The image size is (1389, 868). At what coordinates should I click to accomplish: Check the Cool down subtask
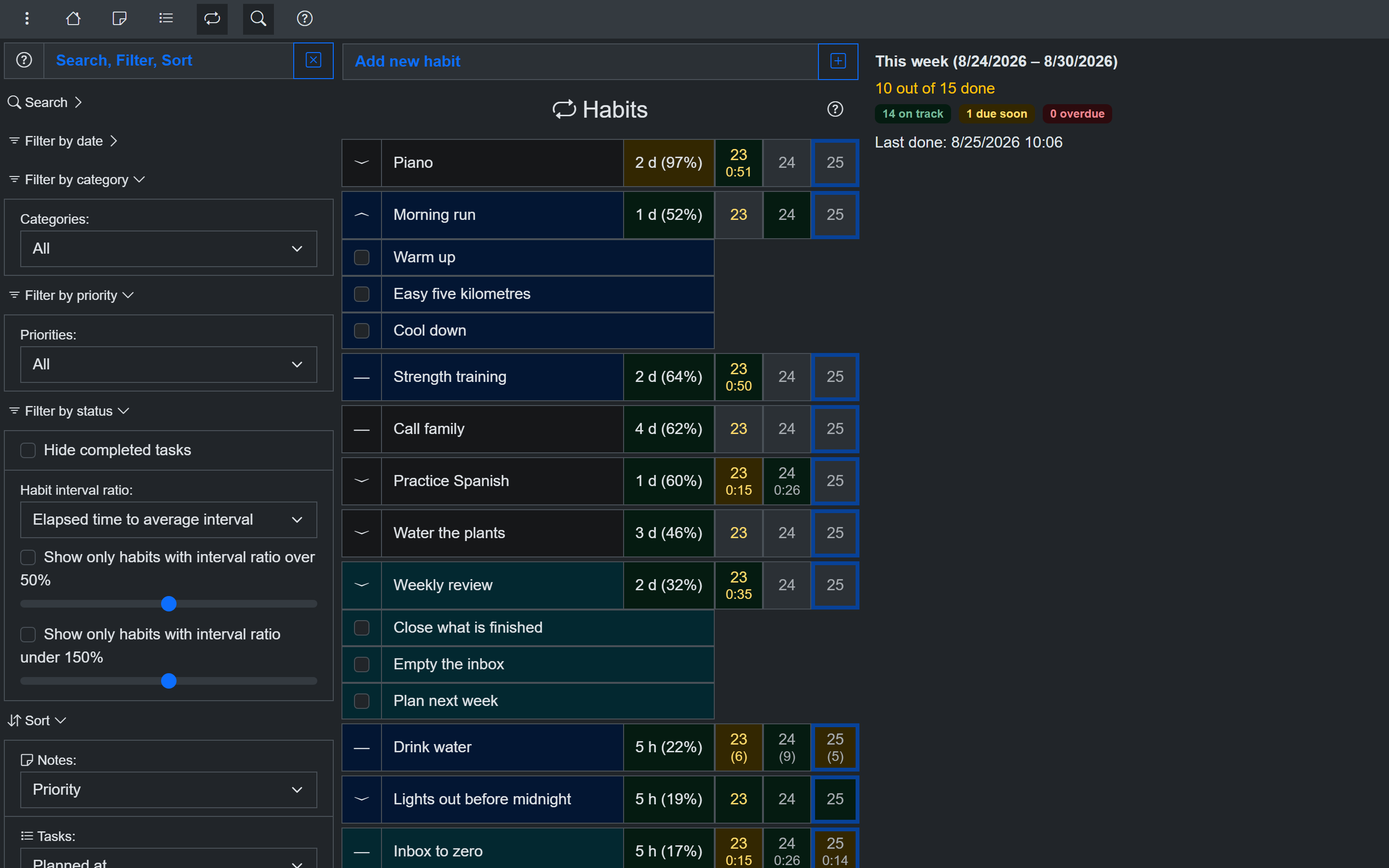pos(362,331)
